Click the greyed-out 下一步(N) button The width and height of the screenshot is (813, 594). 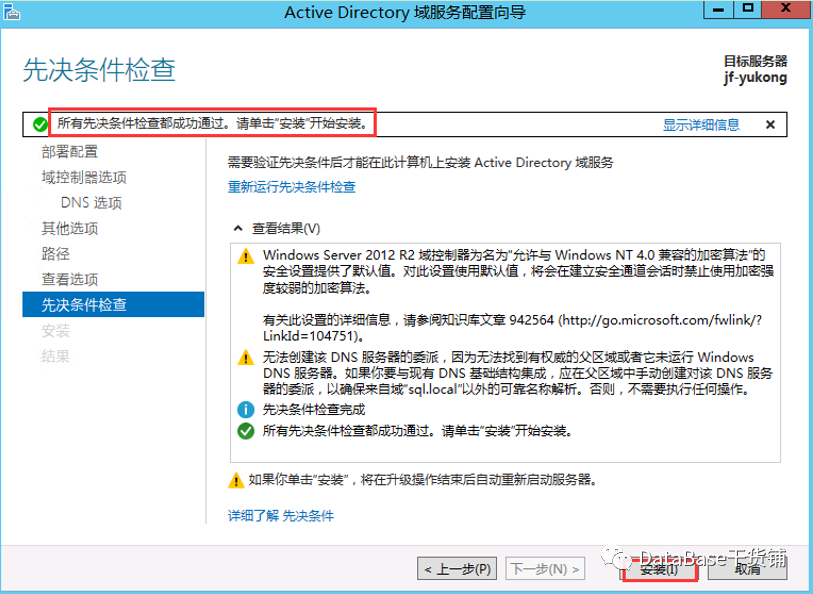pos(545,569)
